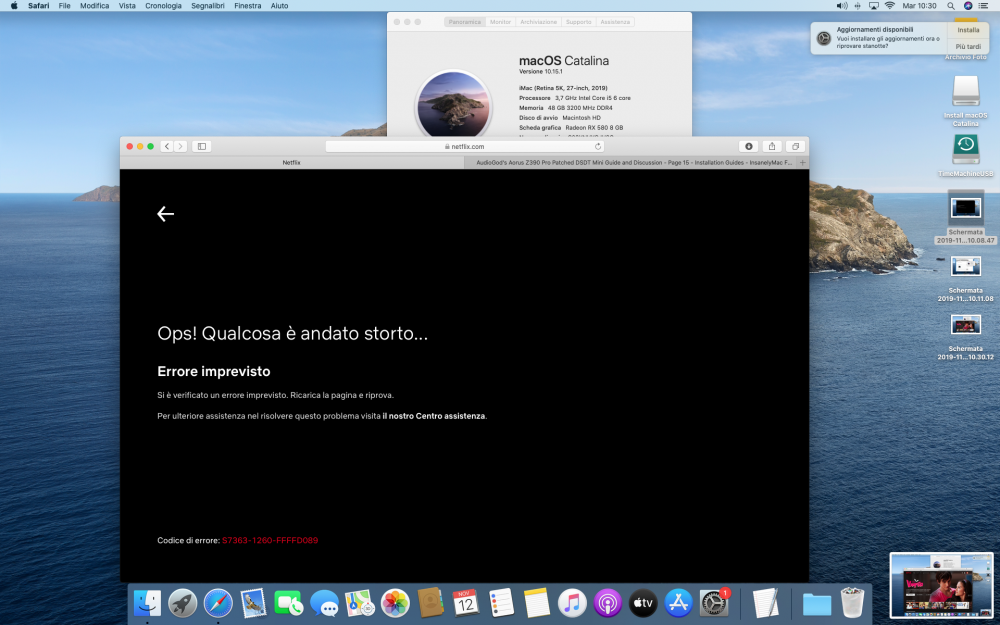Viewport: 1000px width, 625px height.
Task: Open the Downloads folder in the Dock
Action: pos(817,603)
